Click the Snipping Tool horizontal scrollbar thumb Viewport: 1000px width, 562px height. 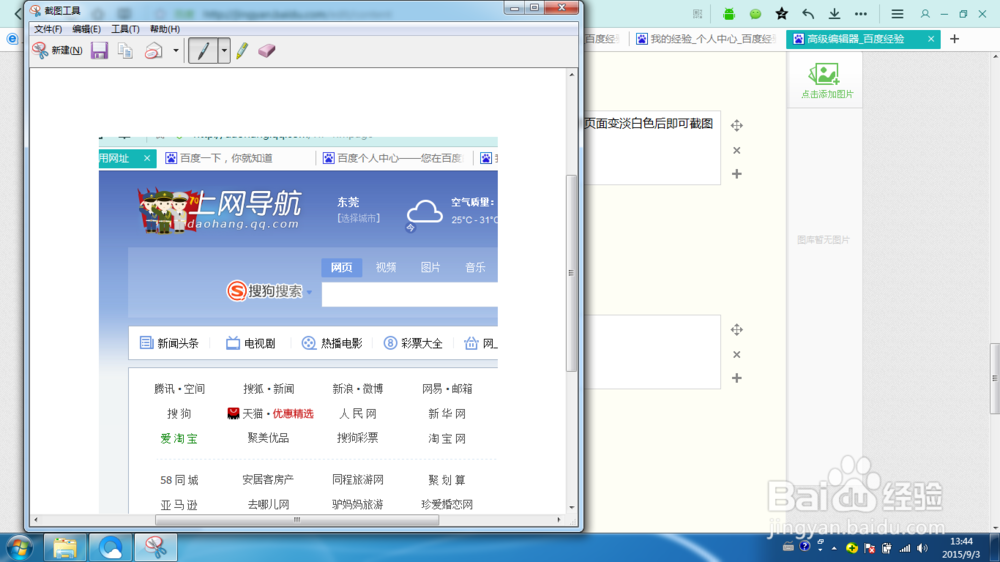297,519
